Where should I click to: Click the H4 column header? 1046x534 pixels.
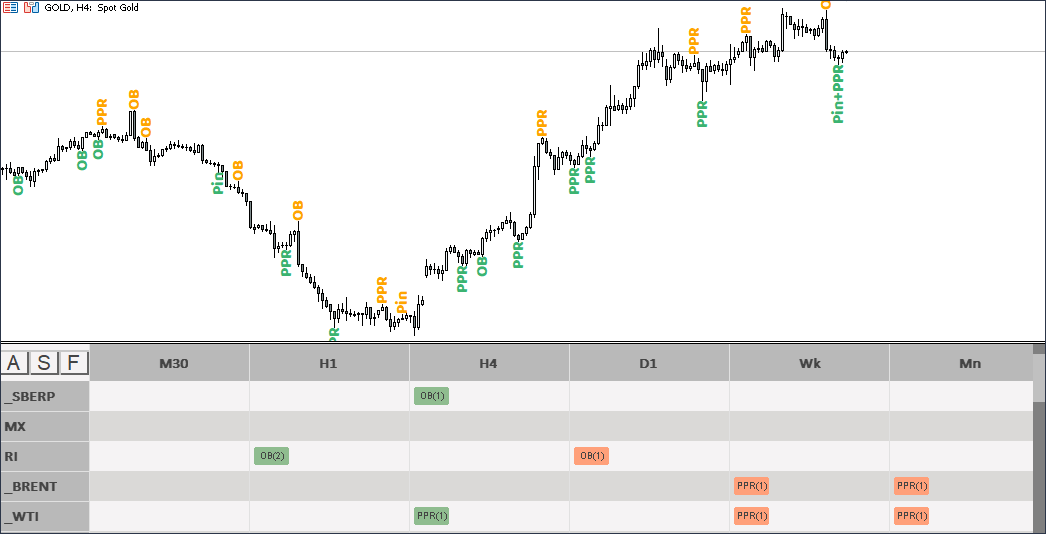(488, 364)
